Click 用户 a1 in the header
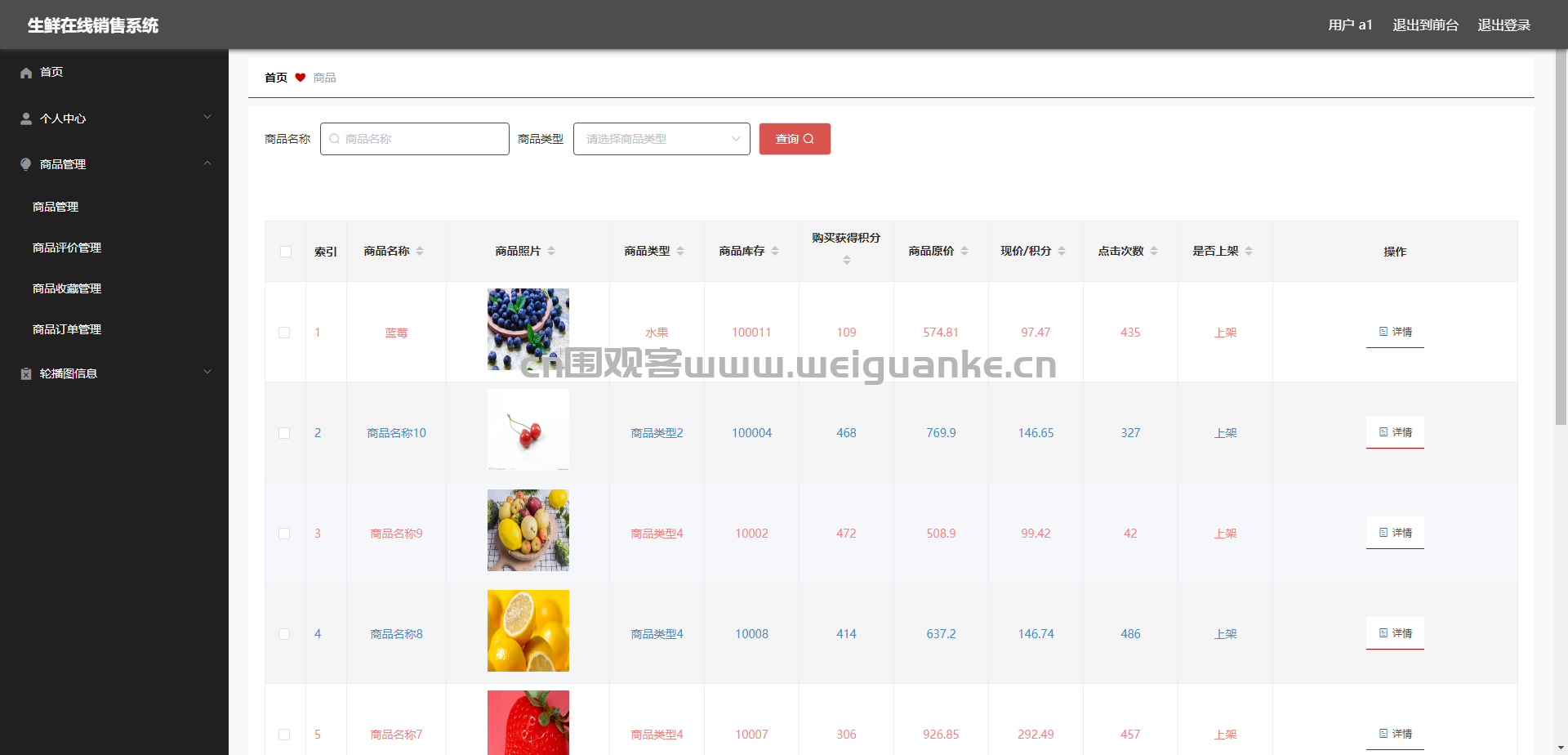 (1350, 25)
